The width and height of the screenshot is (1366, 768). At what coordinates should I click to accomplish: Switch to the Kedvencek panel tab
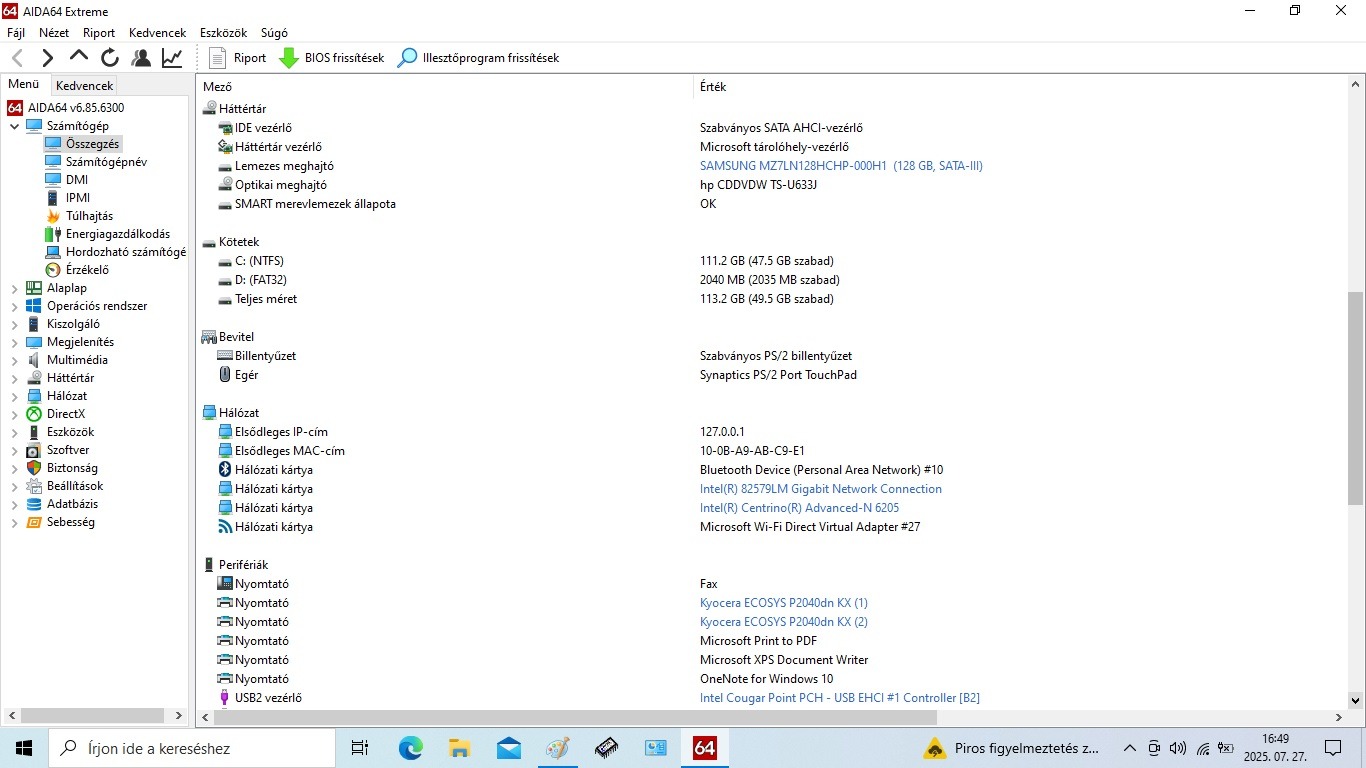tap(85, 86)
